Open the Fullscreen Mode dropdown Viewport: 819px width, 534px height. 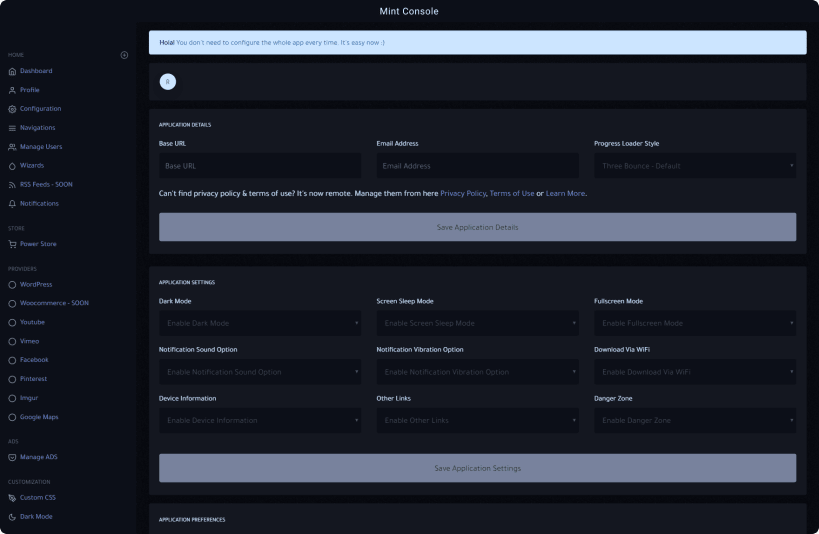695,323
